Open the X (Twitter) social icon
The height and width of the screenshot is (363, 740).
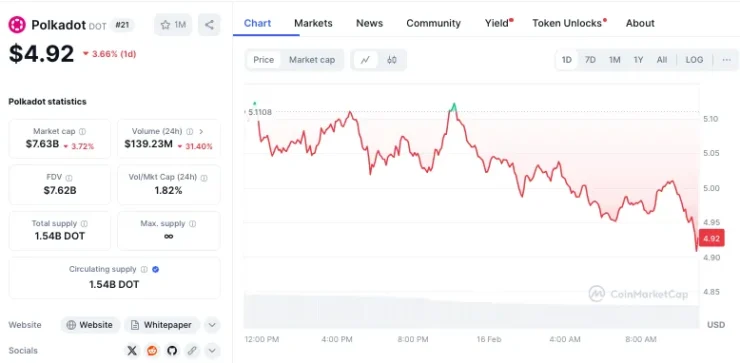point(132,351)
